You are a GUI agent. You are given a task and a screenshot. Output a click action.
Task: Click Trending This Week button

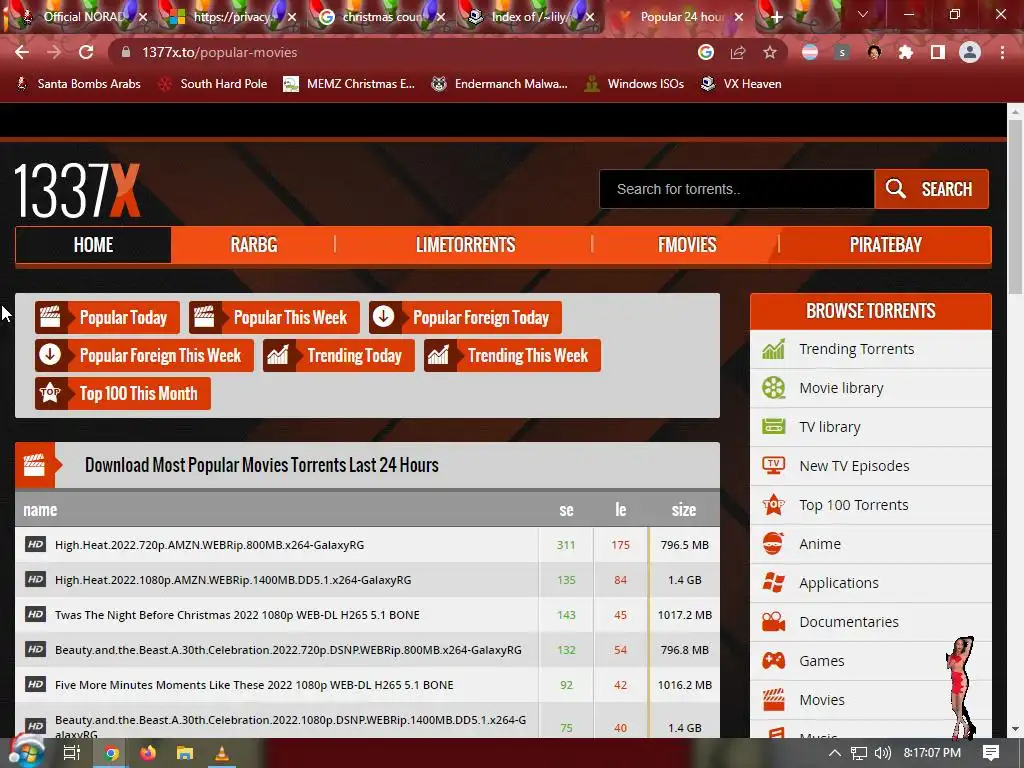coord(512,355)
